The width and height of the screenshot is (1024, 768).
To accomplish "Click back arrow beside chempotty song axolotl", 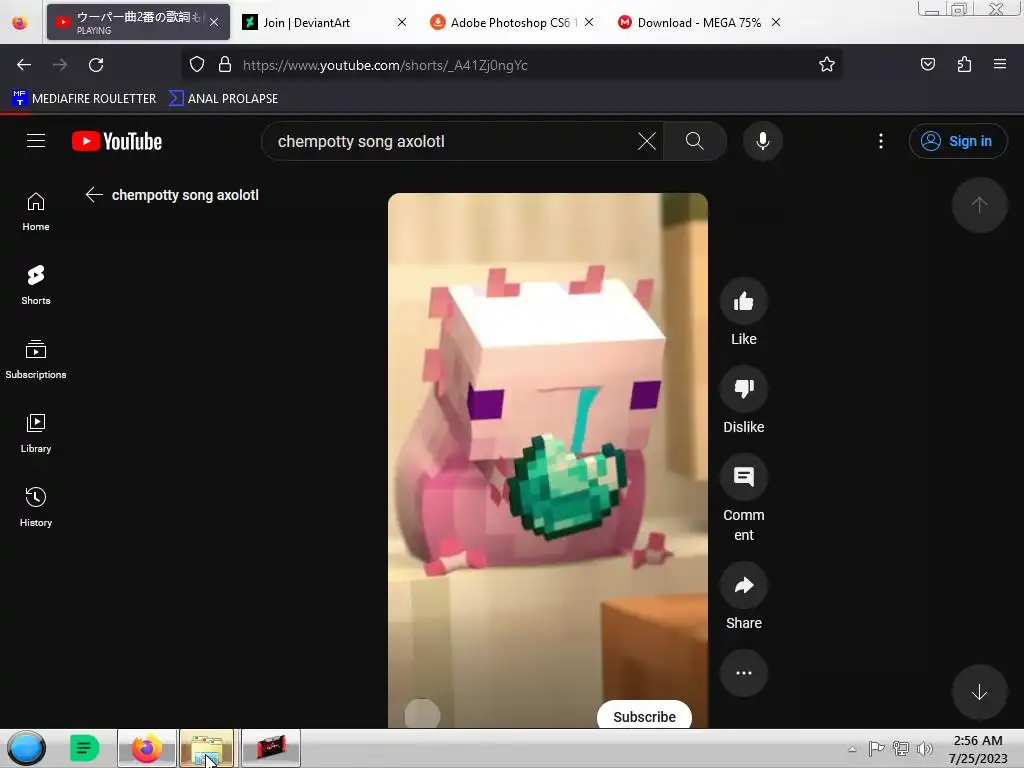I will click(x=94, y=195).
